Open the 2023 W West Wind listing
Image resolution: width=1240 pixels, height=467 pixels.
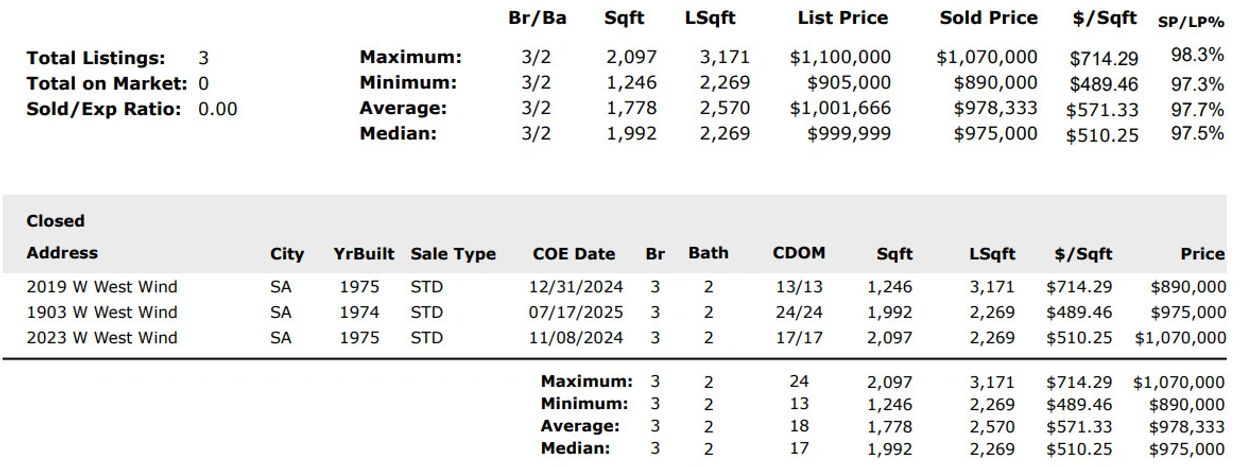click(102, 338)
